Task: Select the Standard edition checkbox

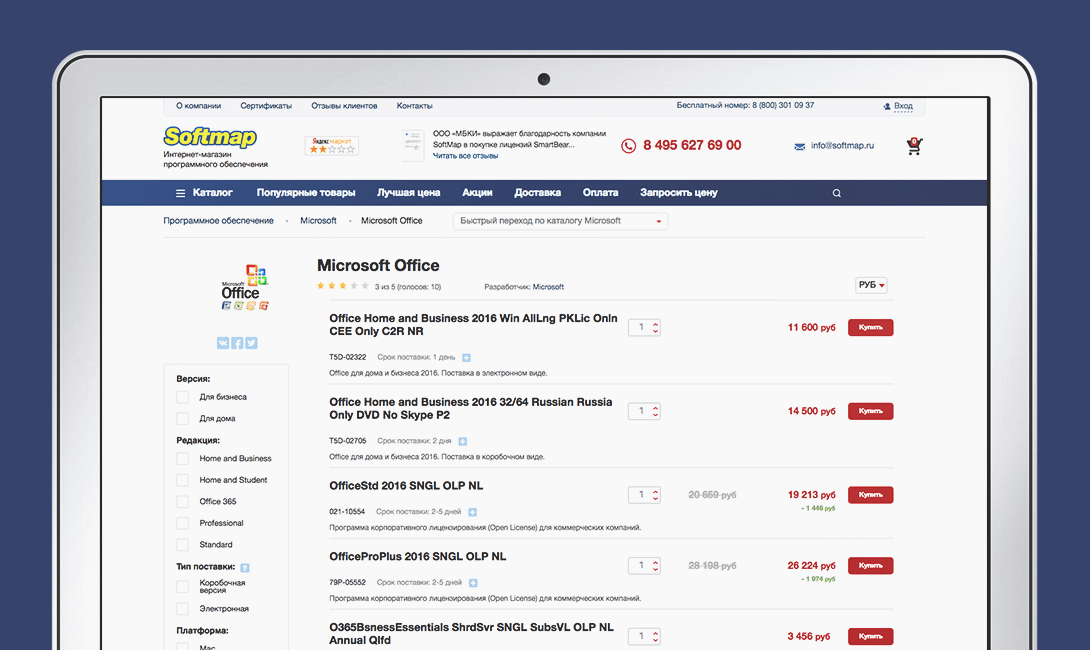Action: [x=182, y=545]
